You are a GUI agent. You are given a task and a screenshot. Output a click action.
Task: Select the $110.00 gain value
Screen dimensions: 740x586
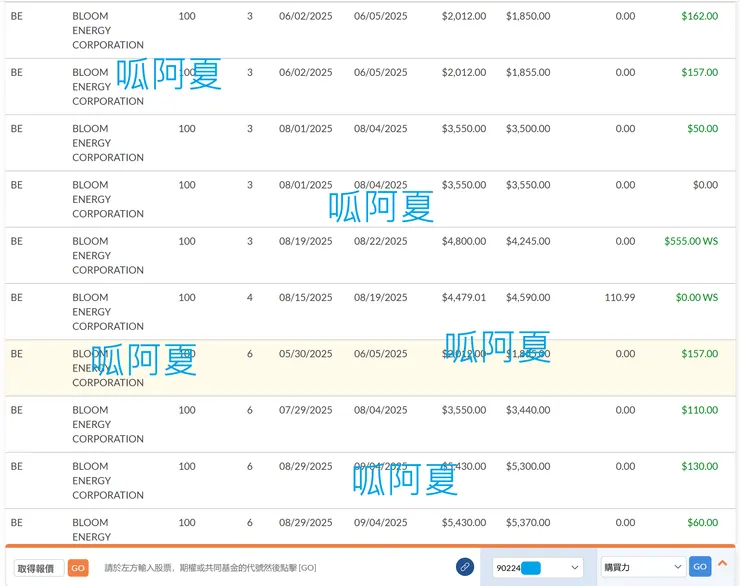pos(699,410)
